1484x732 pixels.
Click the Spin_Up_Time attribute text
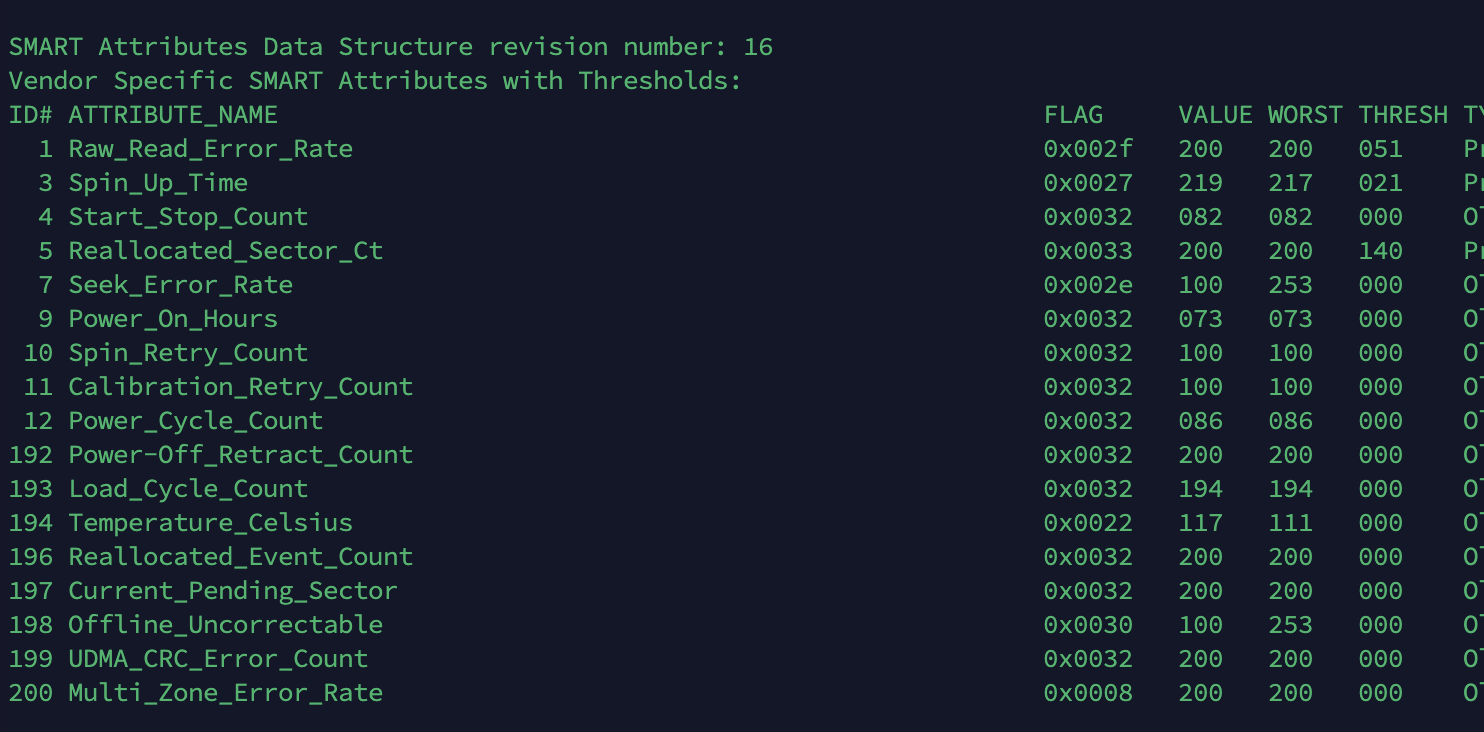[x=158, y=183]
